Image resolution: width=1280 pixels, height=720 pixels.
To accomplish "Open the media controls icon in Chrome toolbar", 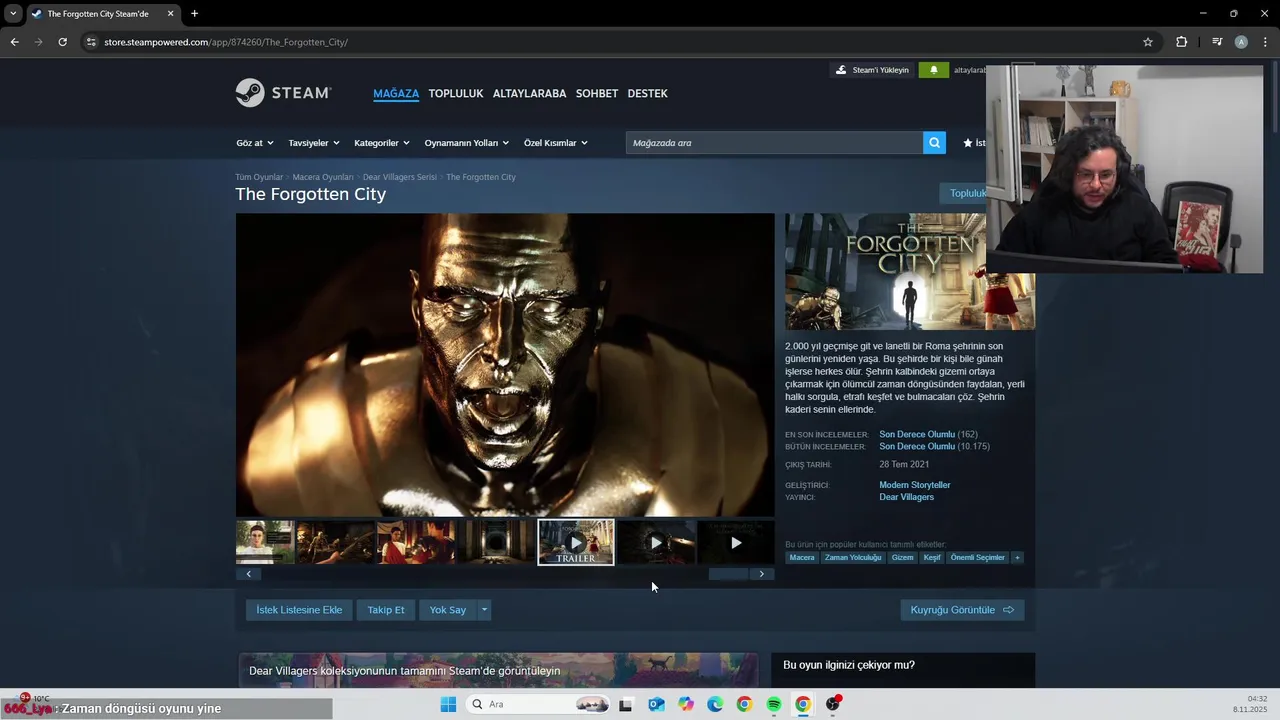I will 1217,42.
